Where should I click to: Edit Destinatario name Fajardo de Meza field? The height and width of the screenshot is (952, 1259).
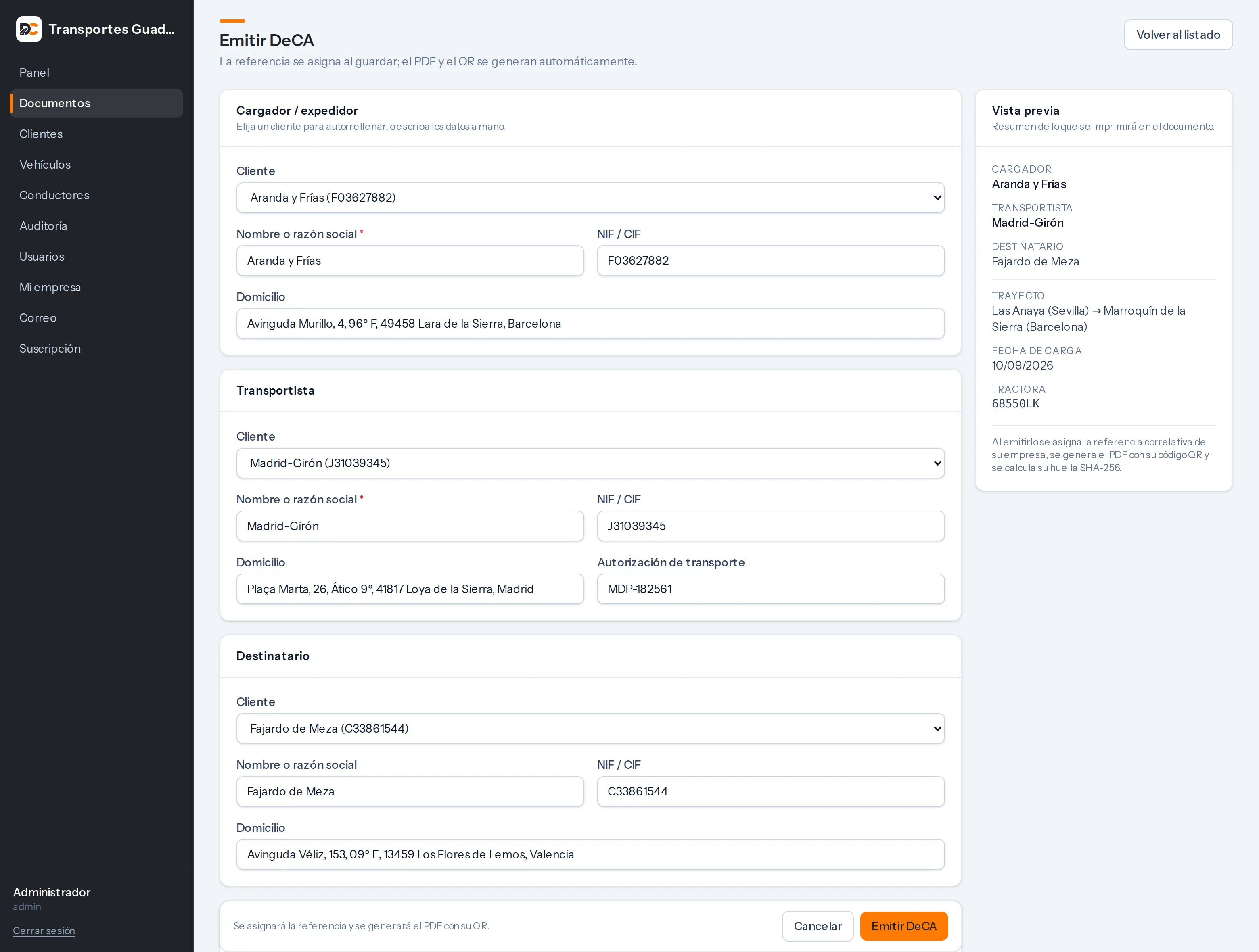click(x=410, y=791)
